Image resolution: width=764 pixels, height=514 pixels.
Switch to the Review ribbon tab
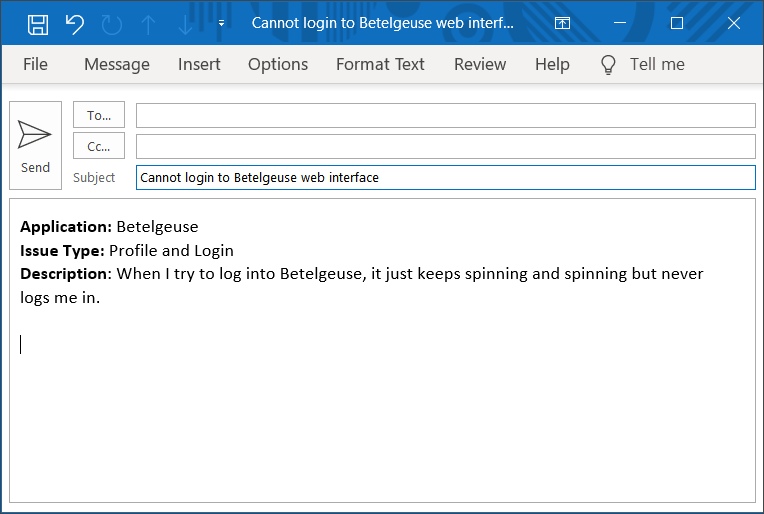coord(480,64)
